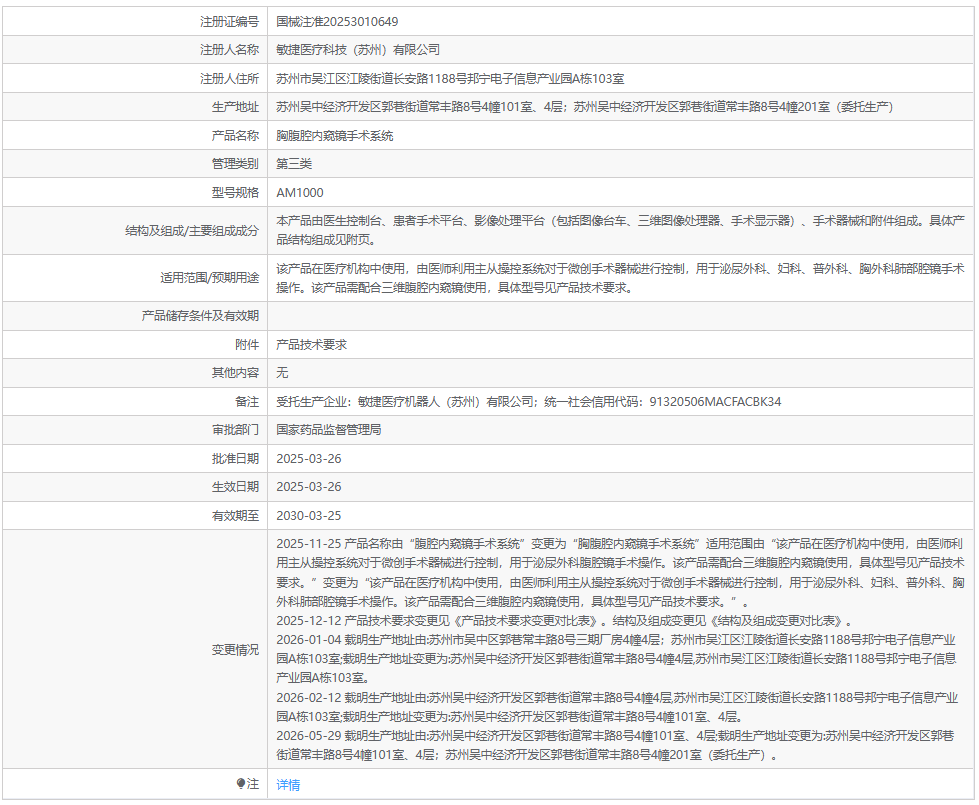Select registrant name 敏捷医疗科技（苏州）有限公司
This screenshot has height=805, width=979.
[x=358, y=50]
